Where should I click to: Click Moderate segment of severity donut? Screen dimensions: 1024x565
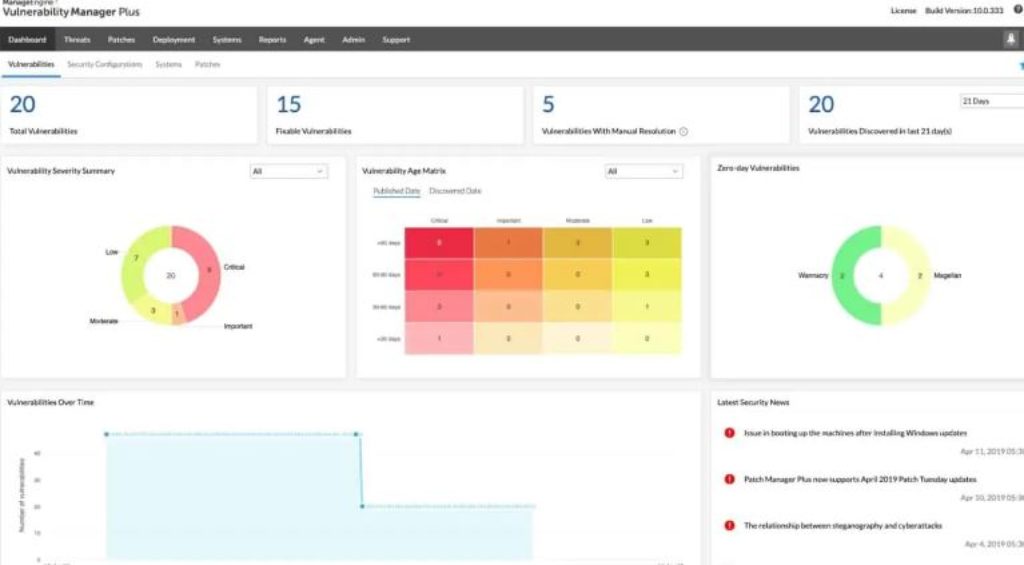[153, 310]
